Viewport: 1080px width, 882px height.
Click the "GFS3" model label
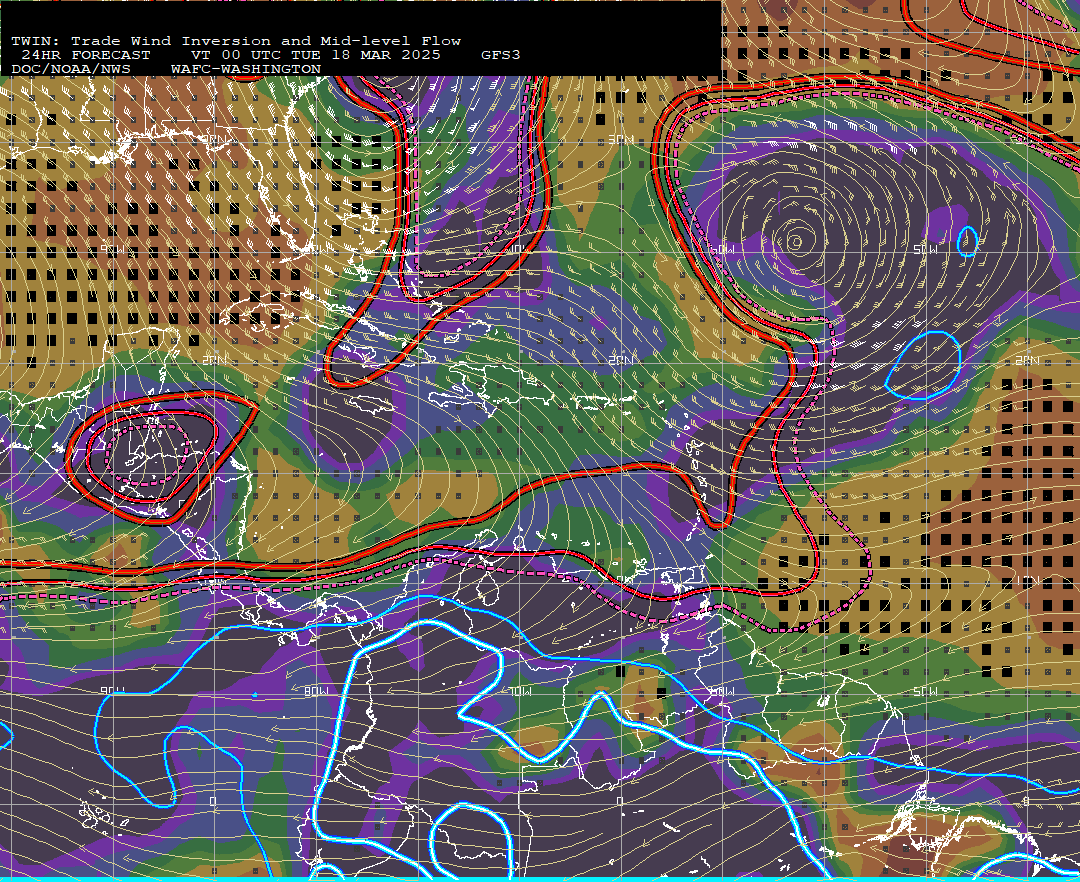click(x=501, y=55)
